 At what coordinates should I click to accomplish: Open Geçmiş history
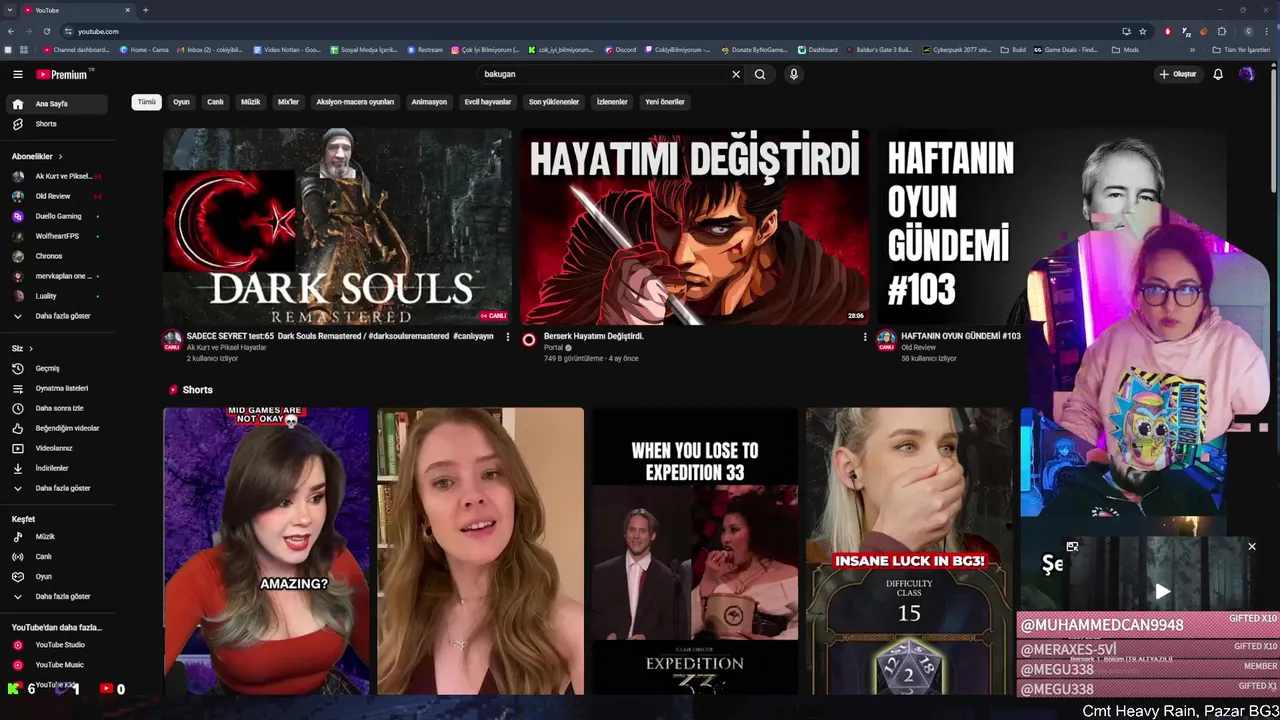(57, 368)
